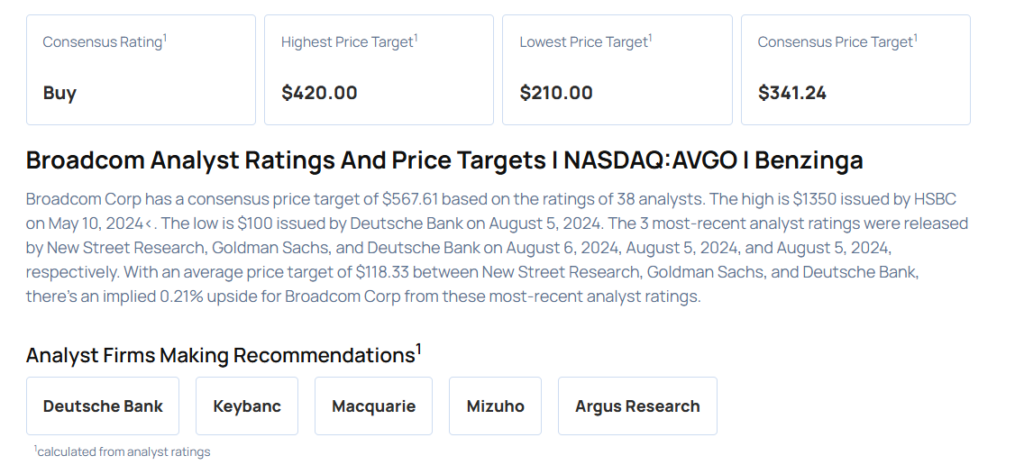Click the $210.00 lowest target value
Image resolution: width=1024 pixels, height=474 pixels.
coord(556,93)
